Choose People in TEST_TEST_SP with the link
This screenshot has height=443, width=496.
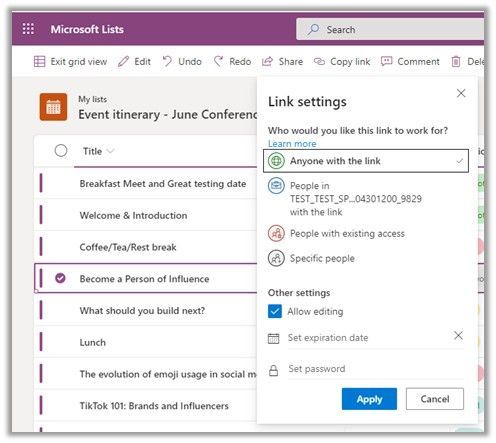[x=366, y=199]
